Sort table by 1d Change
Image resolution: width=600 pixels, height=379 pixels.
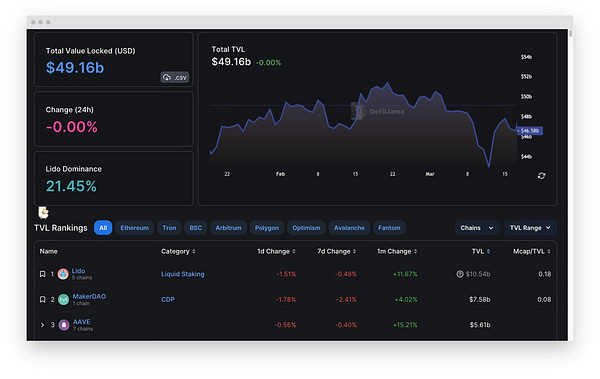(276, 251)
